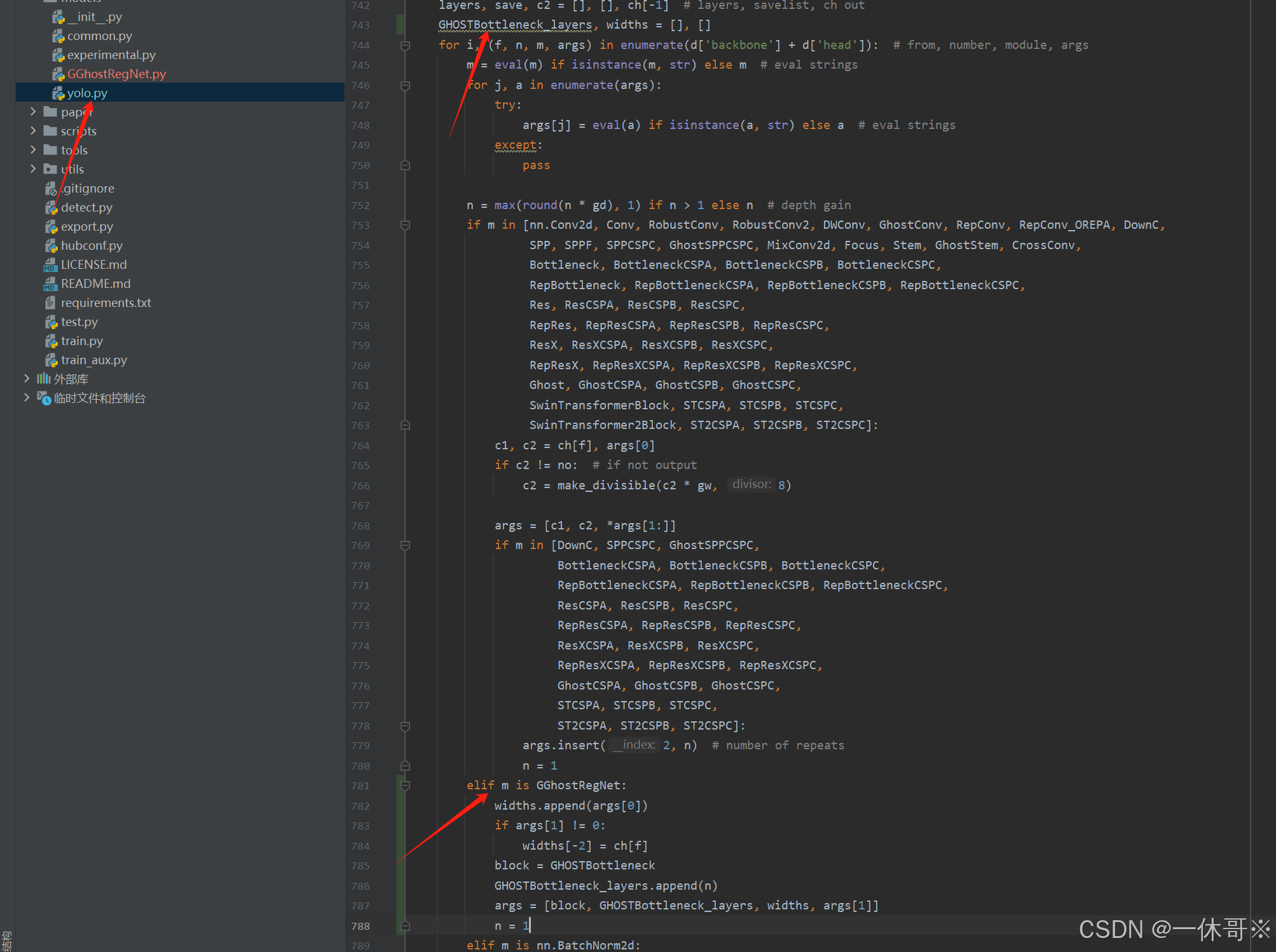Collapse the inner for loop at line 746
The width and height of the screenshot is (1276, 952).
click(405, 86)
